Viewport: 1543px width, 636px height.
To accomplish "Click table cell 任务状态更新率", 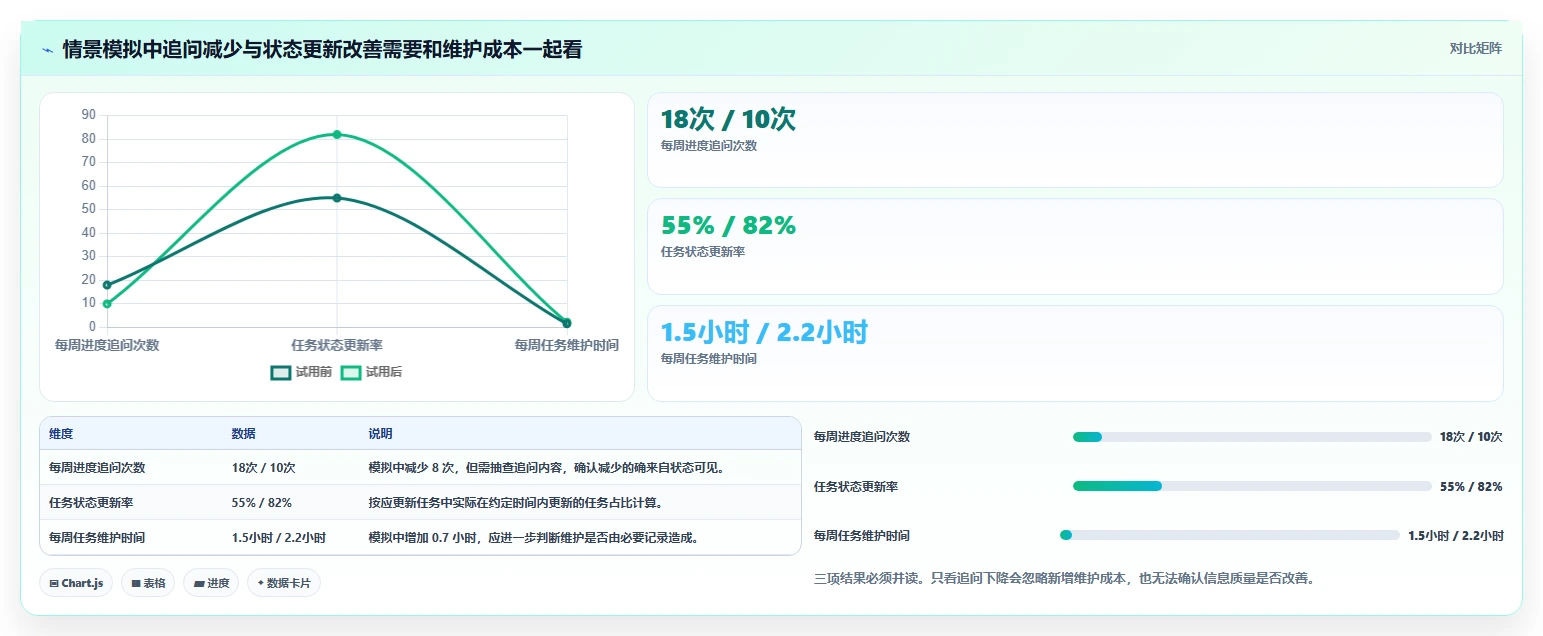I will [91, 502].
